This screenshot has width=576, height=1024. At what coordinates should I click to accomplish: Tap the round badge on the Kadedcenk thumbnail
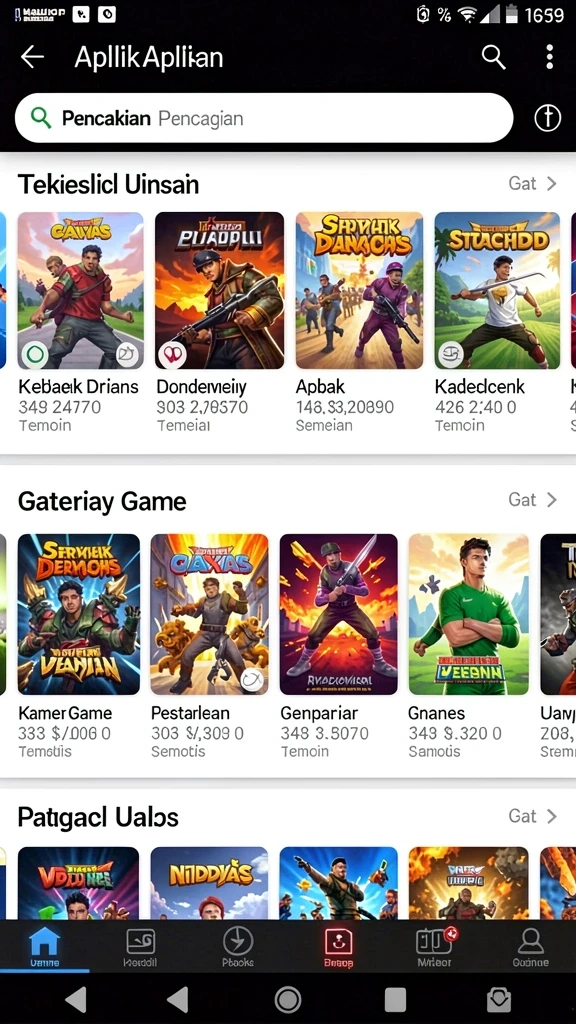point(451,355)
